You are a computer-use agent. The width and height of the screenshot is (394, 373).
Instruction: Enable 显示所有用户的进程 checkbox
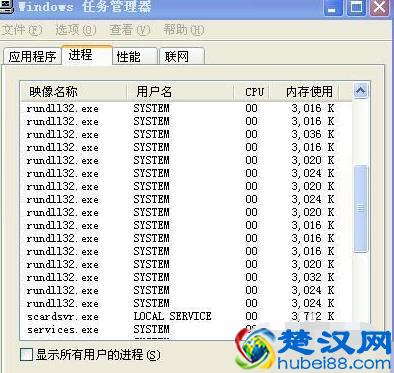[x=26, y=355]
